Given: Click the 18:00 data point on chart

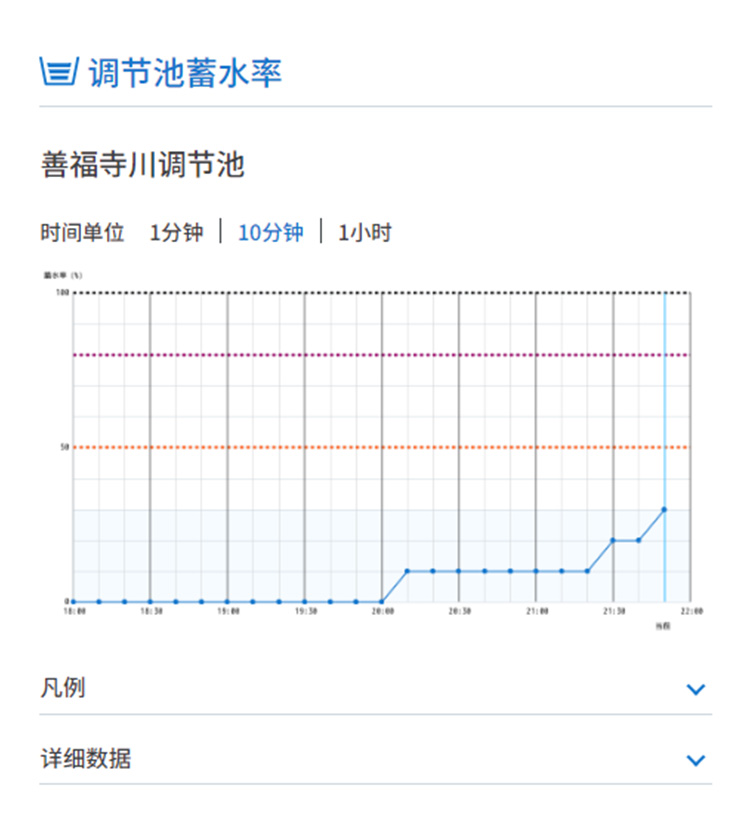Looking at the screenshot, I should (x=73, y=602).
